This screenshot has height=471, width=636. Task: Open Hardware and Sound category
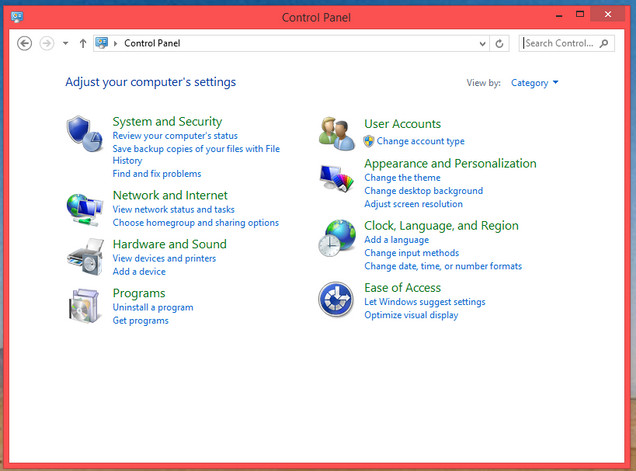(x=170, y=244)
